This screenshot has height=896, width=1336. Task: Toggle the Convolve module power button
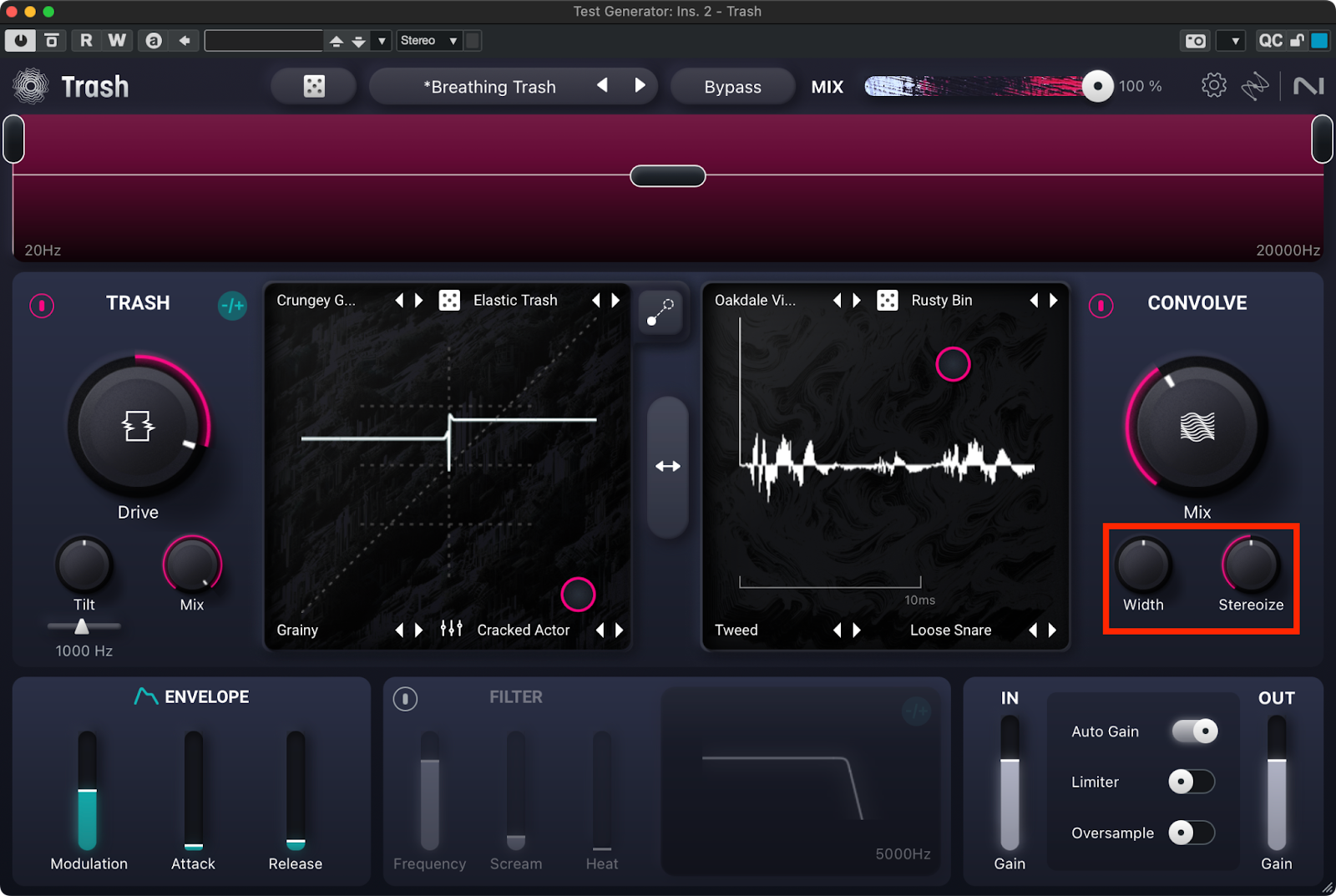(x=1101, y=306)
